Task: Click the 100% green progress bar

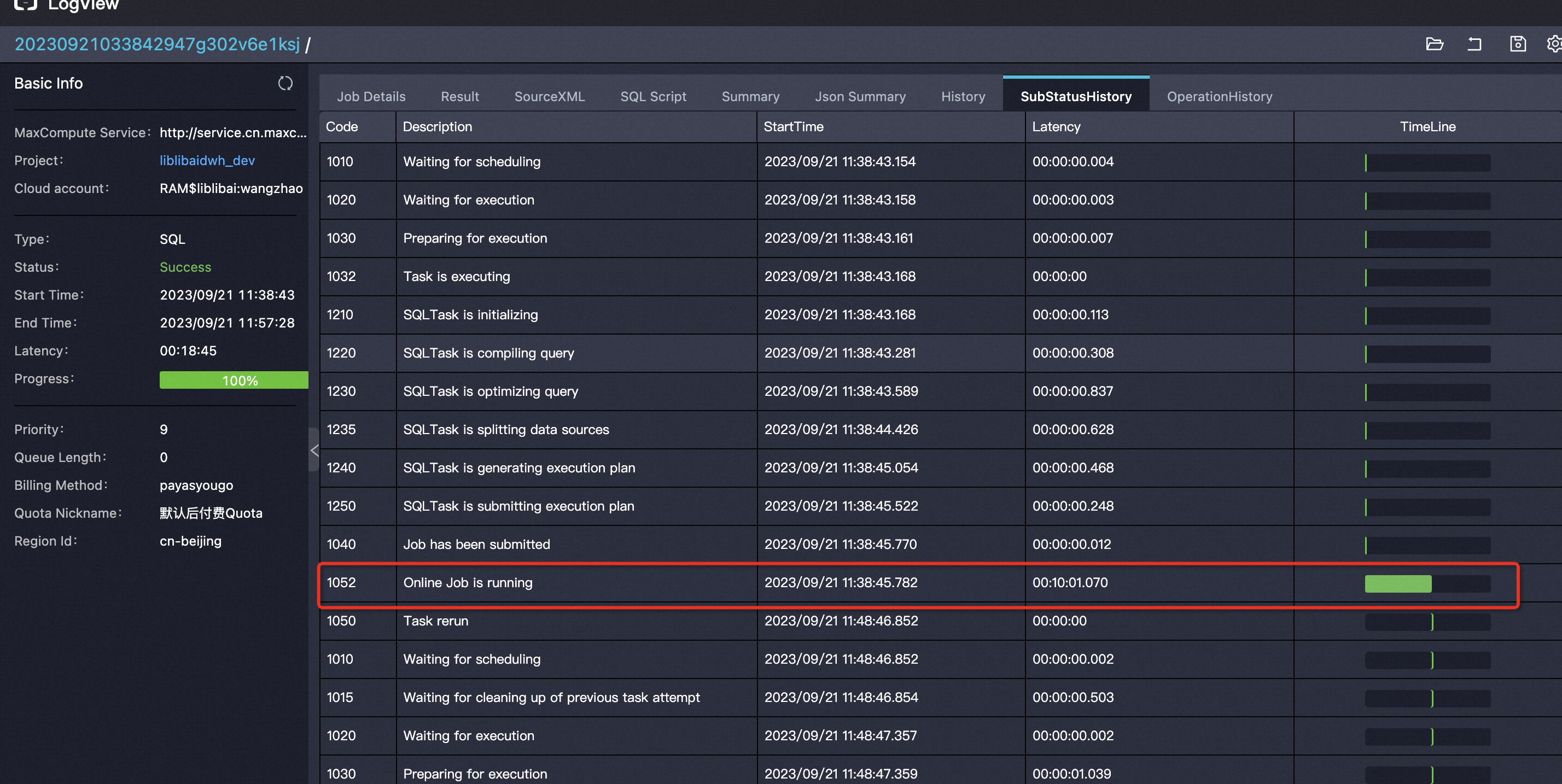Action: 234,380
